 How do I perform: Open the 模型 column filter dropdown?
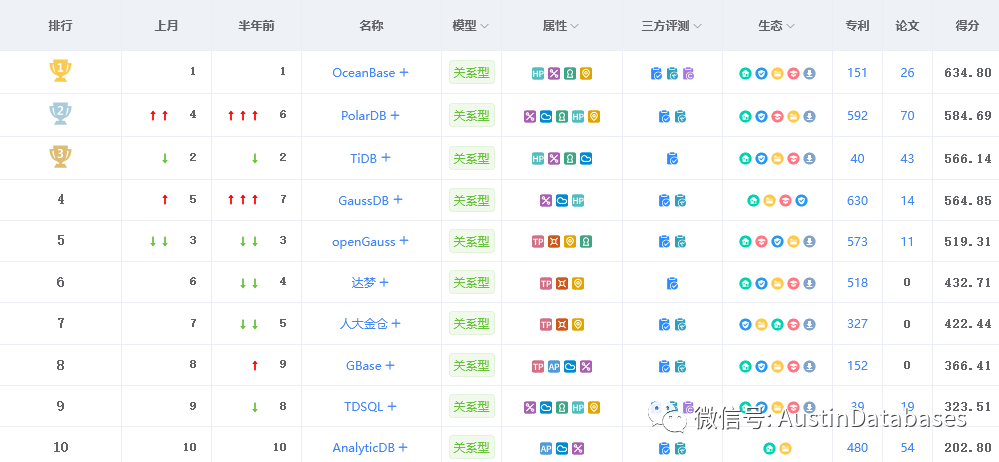click(x=484, y=26)
